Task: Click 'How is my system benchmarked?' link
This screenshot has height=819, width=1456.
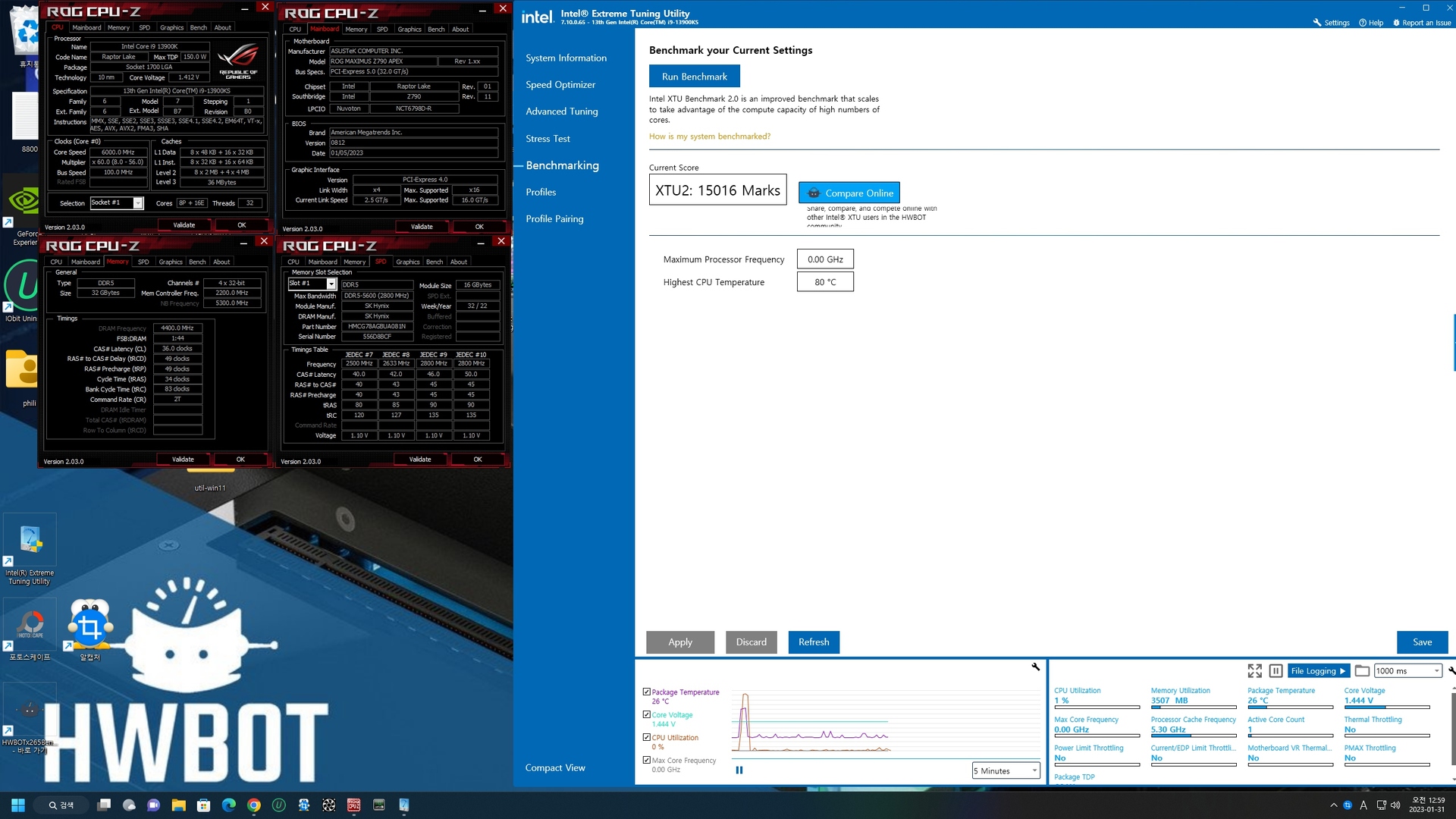Action: (x=710, y=136)
